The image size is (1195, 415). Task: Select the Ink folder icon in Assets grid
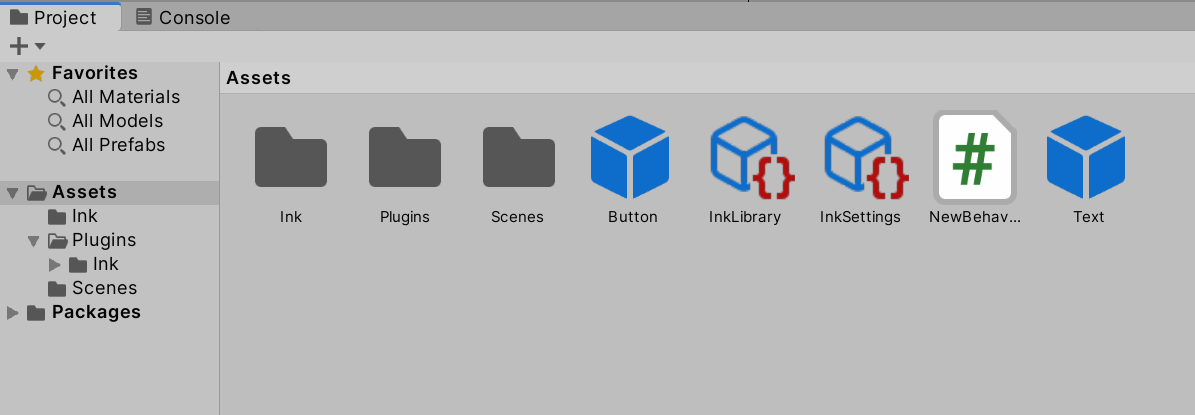291,157
